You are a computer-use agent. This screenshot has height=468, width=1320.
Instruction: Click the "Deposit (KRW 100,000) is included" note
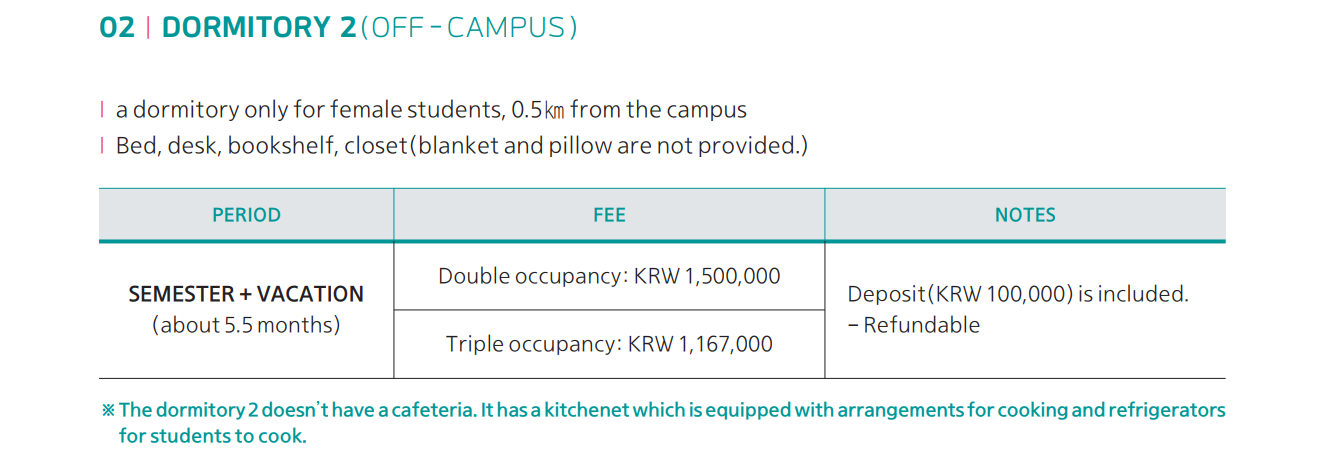tap(1017, 294)
